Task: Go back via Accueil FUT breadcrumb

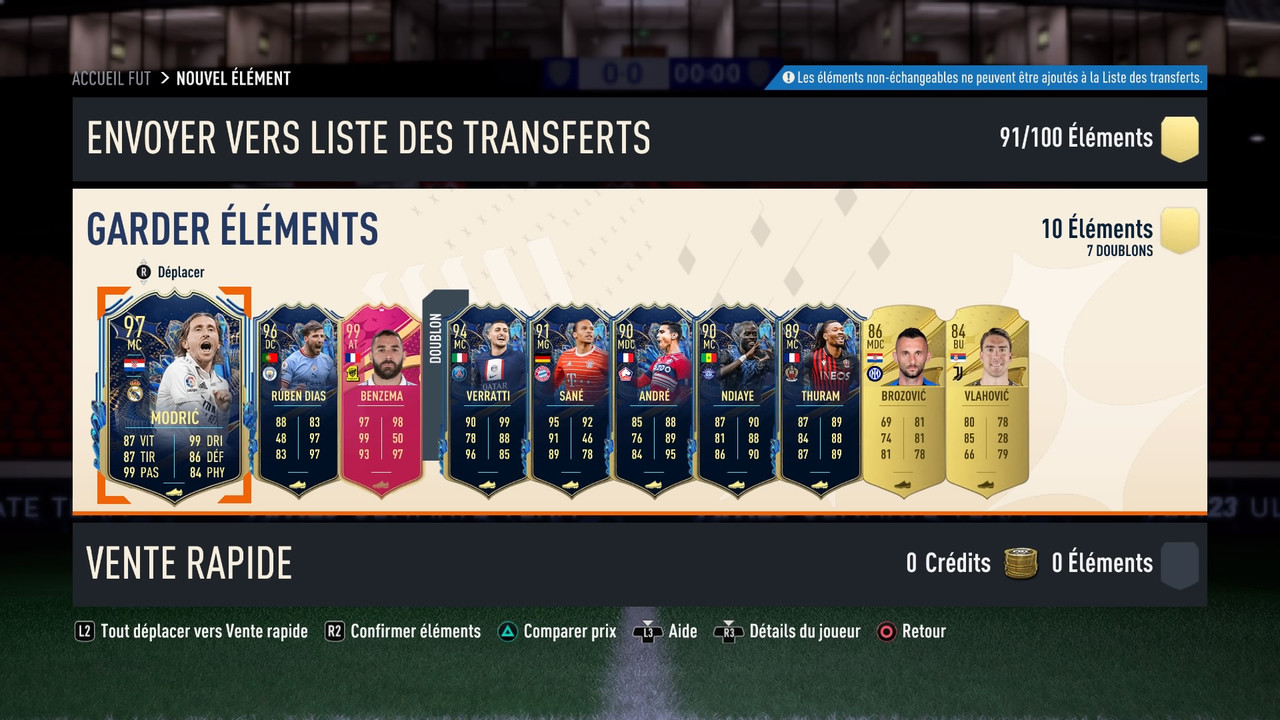Action: [x=111, y=78]
